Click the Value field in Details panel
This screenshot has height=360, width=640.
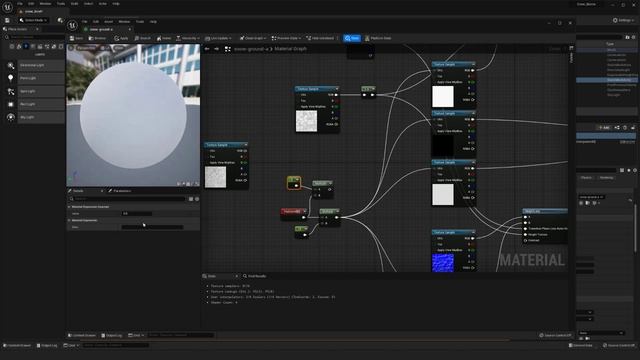tap(137, 213)
